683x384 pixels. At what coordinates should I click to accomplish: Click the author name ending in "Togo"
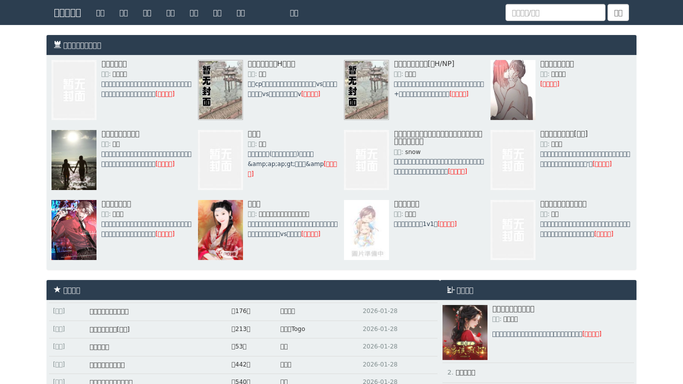pos(292,329)
